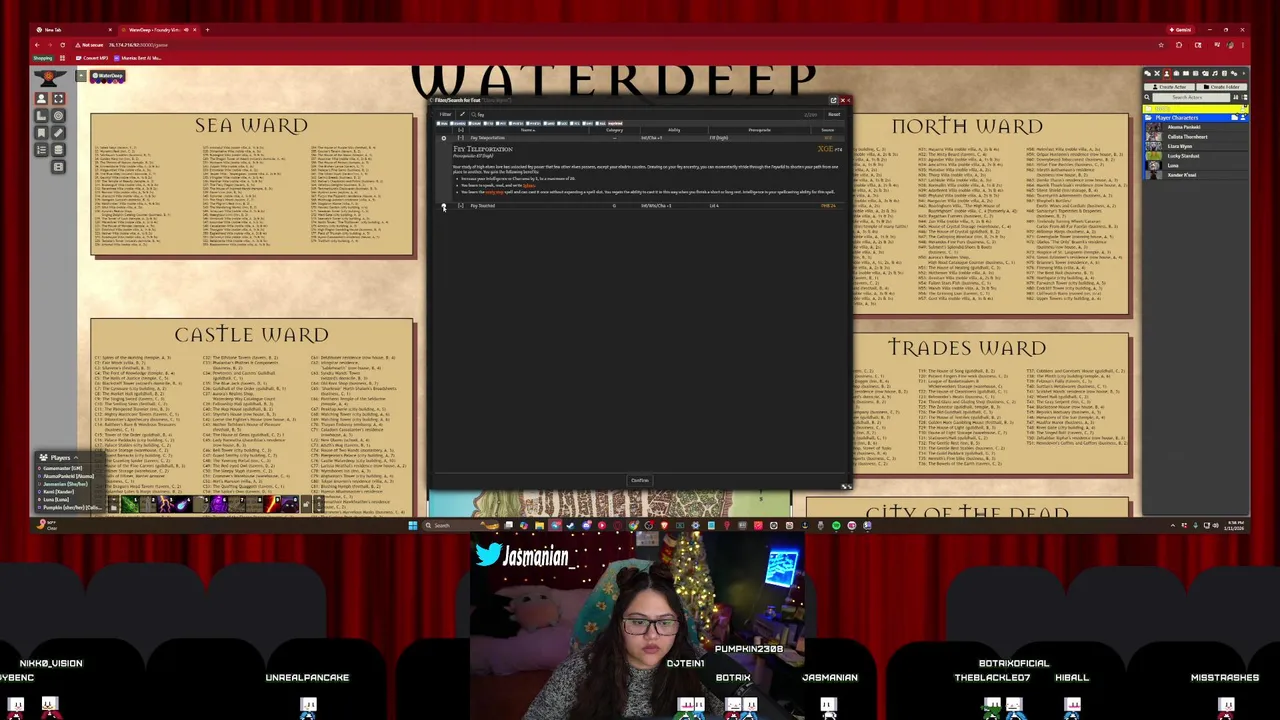The image size is (1280, 720).
Task: Open actor Lucky Stardust
Action: pos(1196,156)
